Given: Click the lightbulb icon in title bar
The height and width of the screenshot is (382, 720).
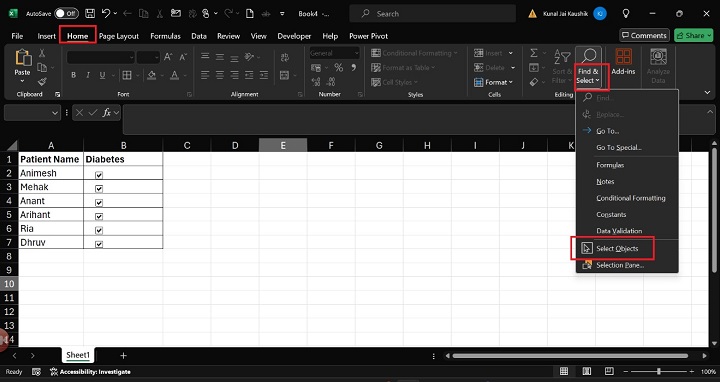Looking at the screenshot, I should (625, 13).
